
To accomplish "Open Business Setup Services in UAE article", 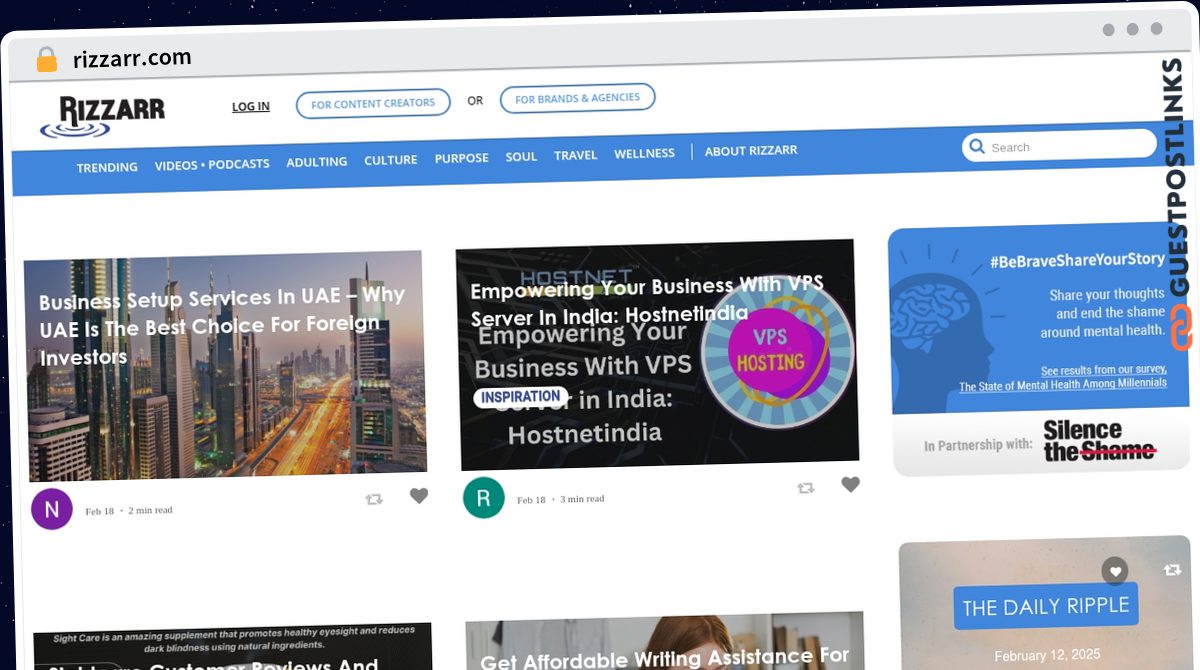I will coord(222,326).
